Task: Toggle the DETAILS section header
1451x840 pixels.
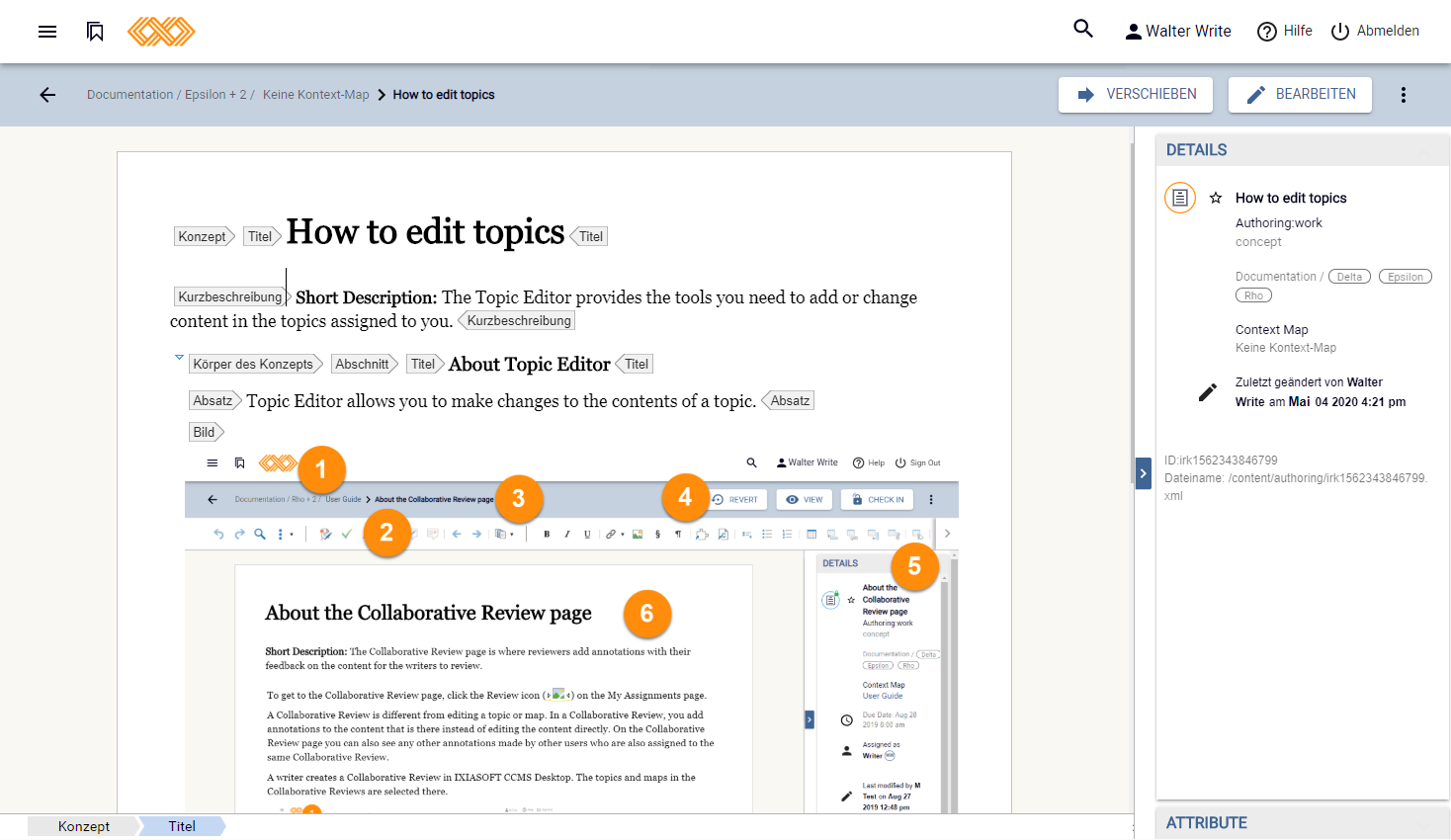Action: pos(1303,150)
